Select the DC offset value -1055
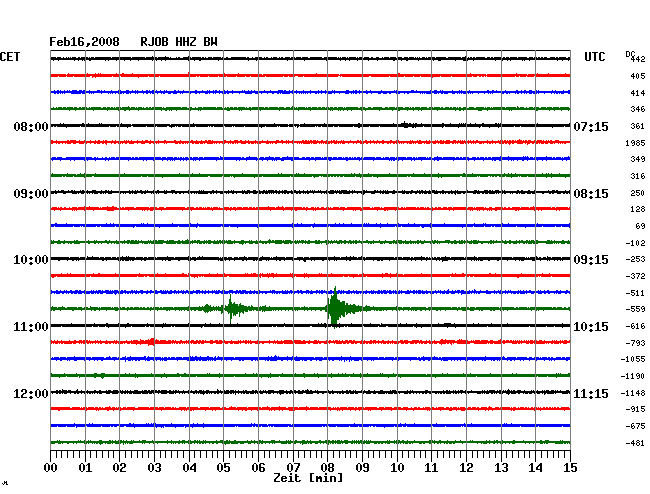 pos(633,359)
